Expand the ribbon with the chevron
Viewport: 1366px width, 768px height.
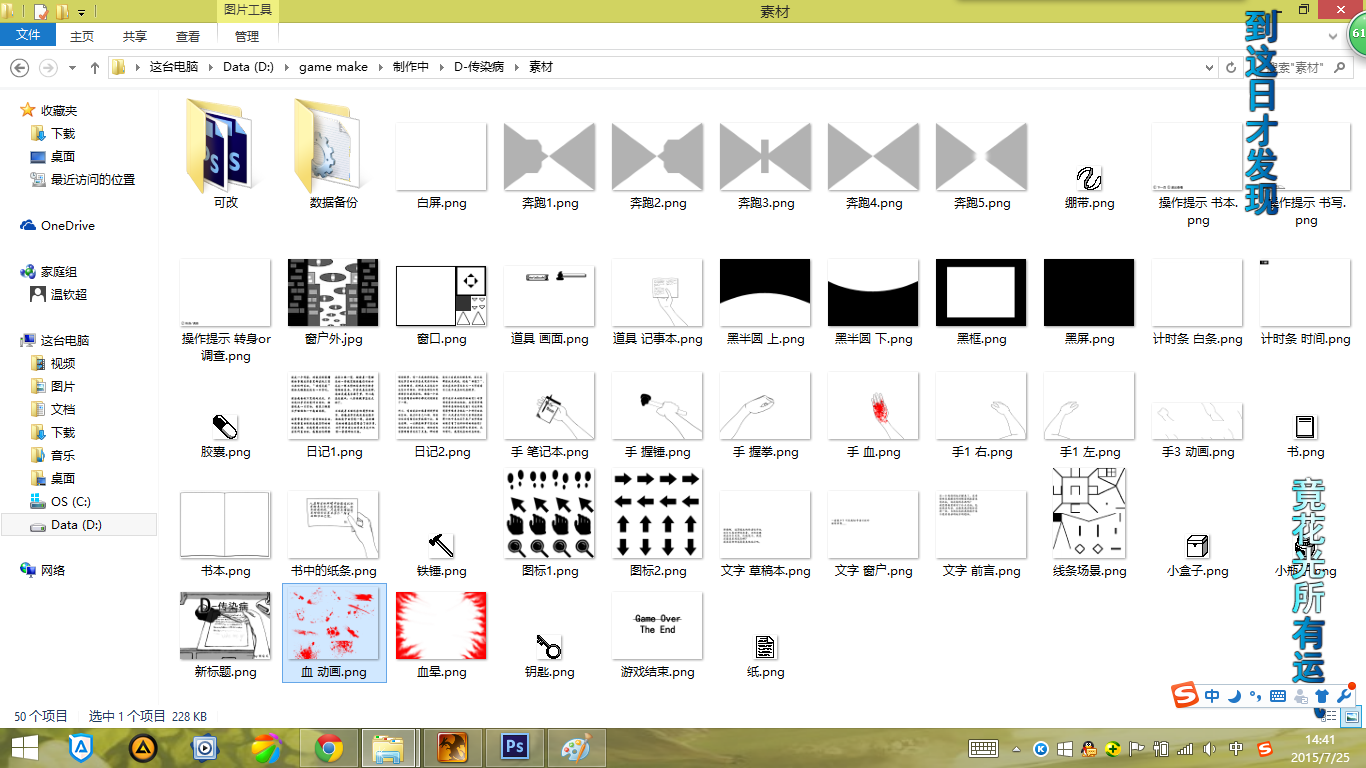(1332, 36)
